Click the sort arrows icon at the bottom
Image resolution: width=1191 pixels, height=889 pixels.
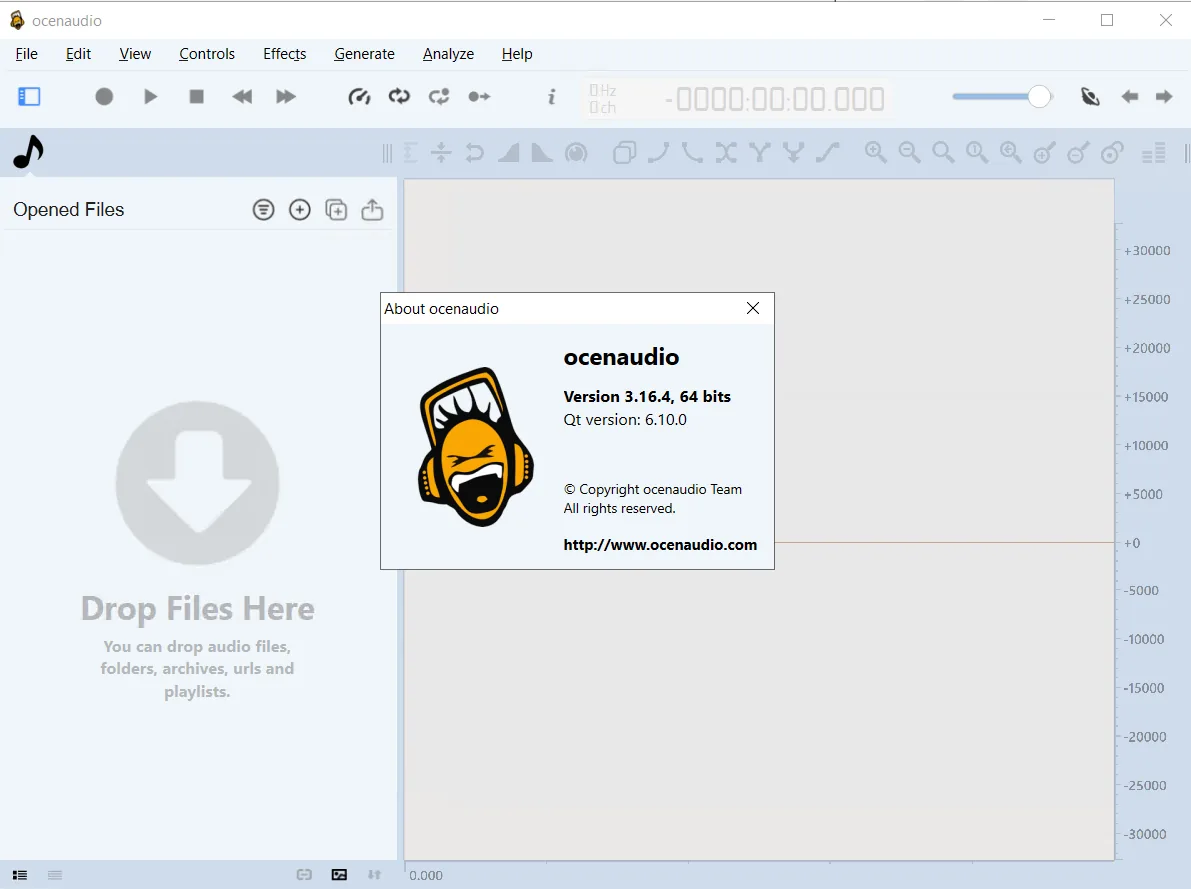coord(374,875)
